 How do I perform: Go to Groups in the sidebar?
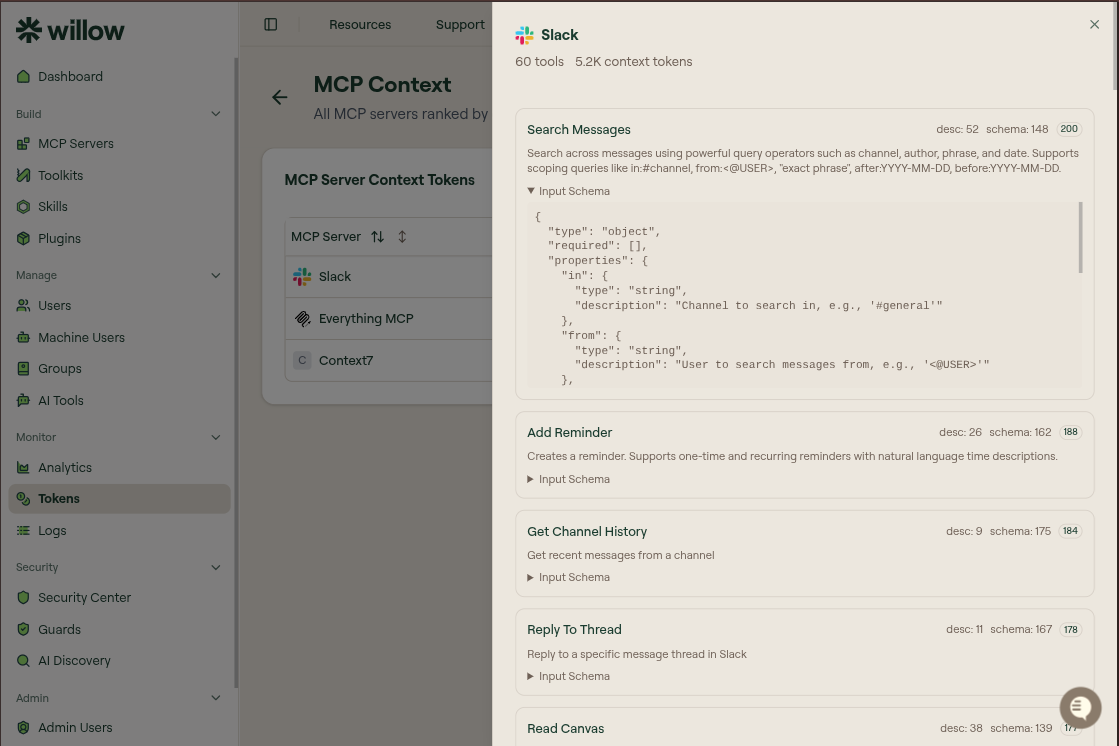pyautogui.click(x=60, y=368)
